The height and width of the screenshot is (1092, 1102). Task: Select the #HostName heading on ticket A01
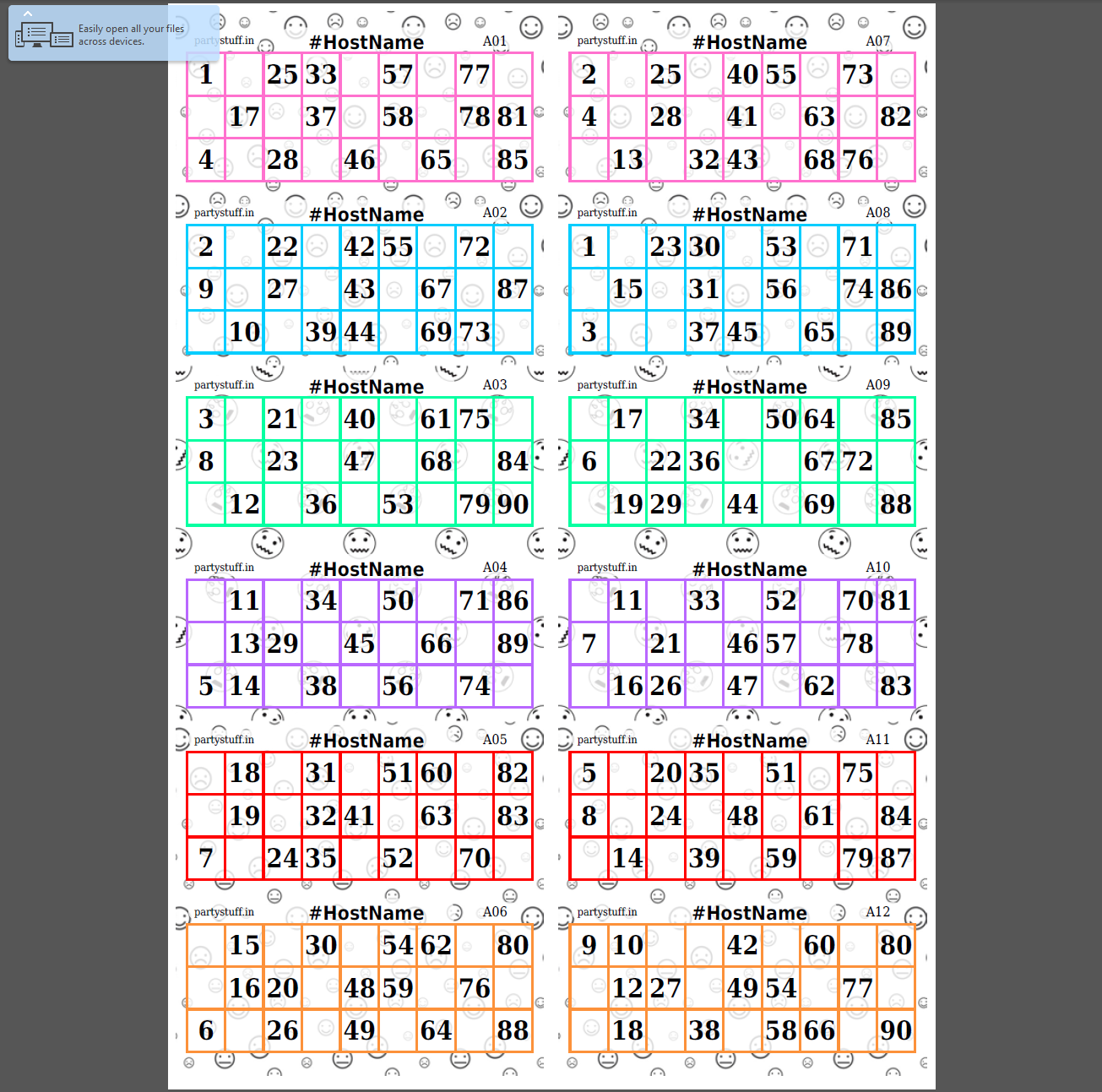(366, 42)
